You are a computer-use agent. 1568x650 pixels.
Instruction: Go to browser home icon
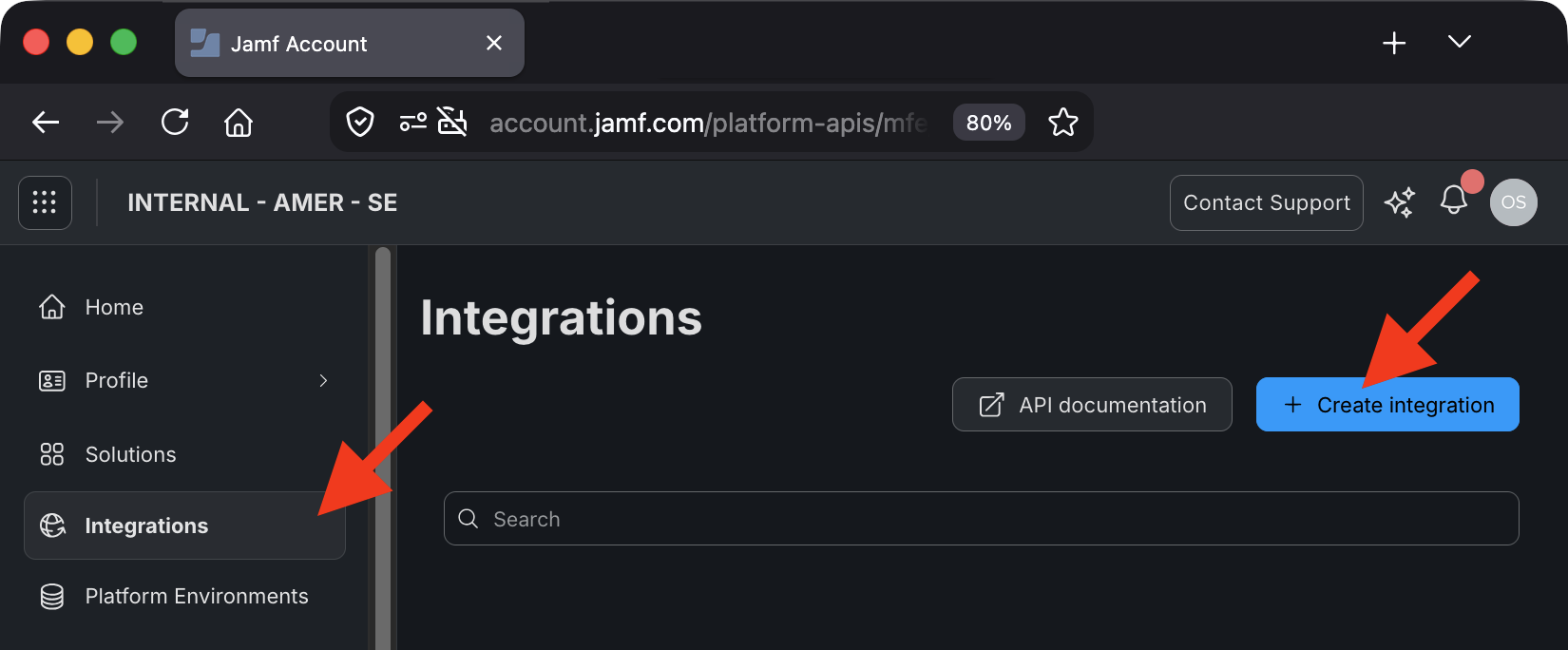(239, 122)
